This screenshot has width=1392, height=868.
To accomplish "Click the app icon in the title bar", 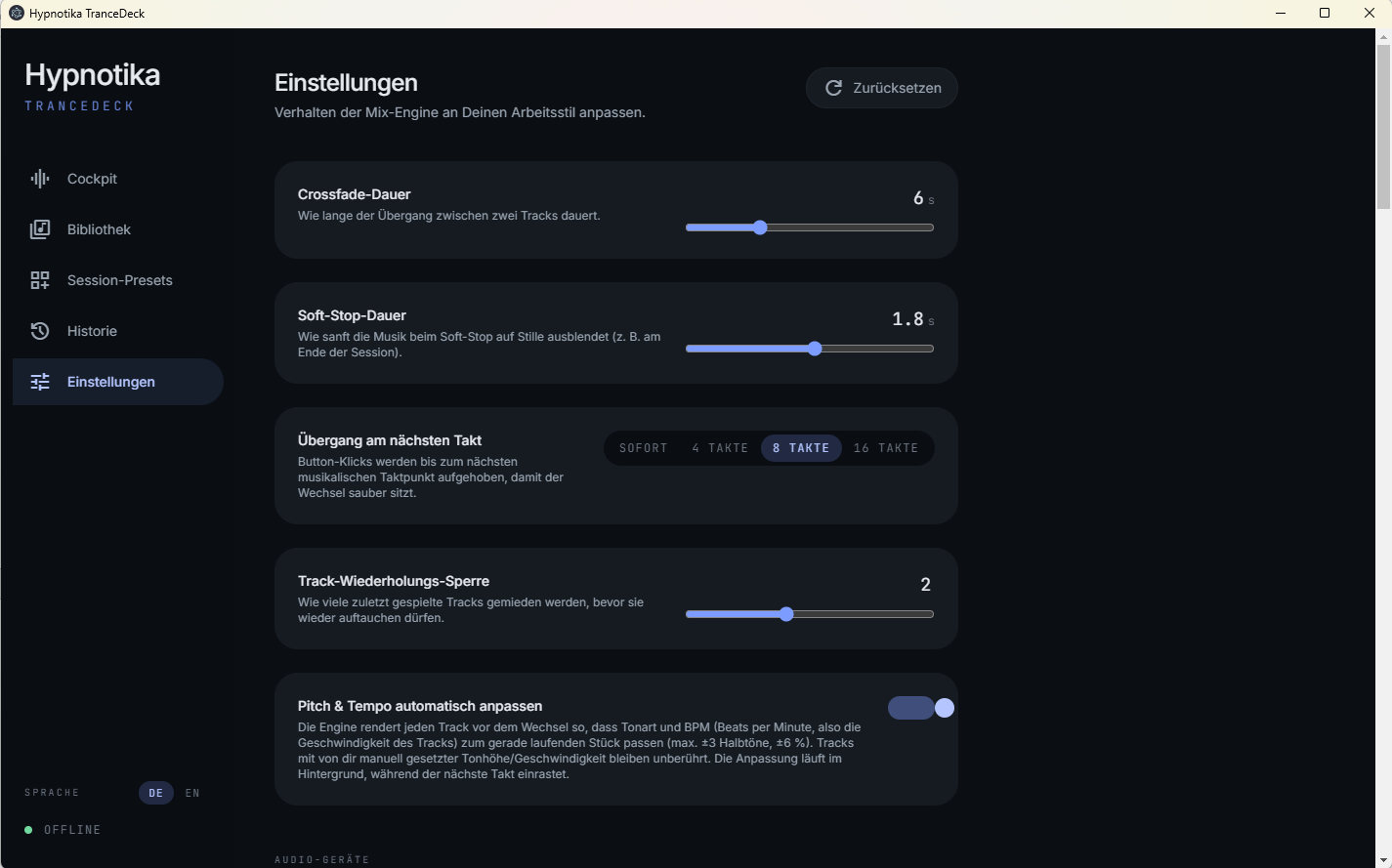I will pyautogui.click(x=16, y=14).
